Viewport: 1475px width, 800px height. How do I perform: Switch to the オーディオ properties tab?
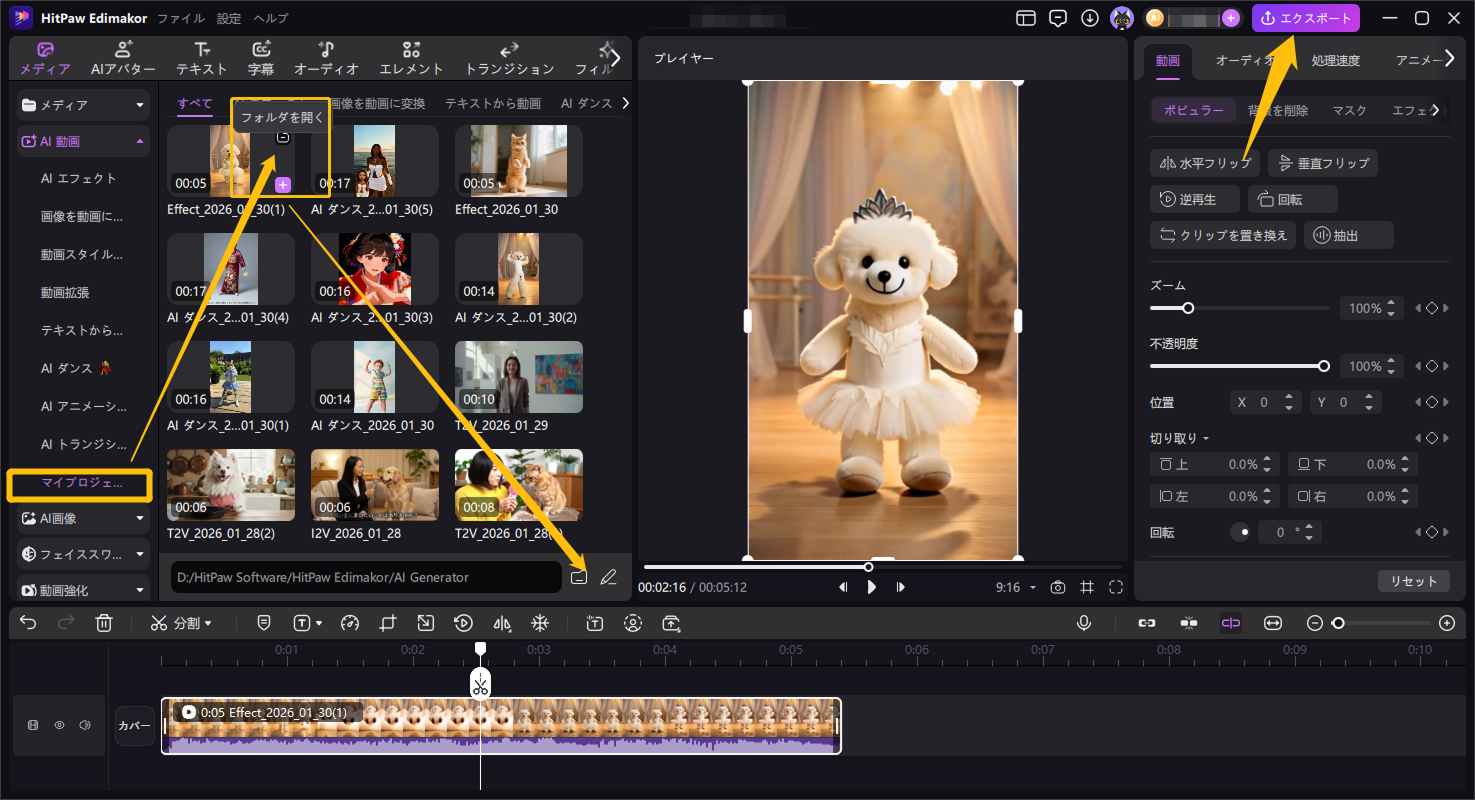click(x=1247, y=60)
